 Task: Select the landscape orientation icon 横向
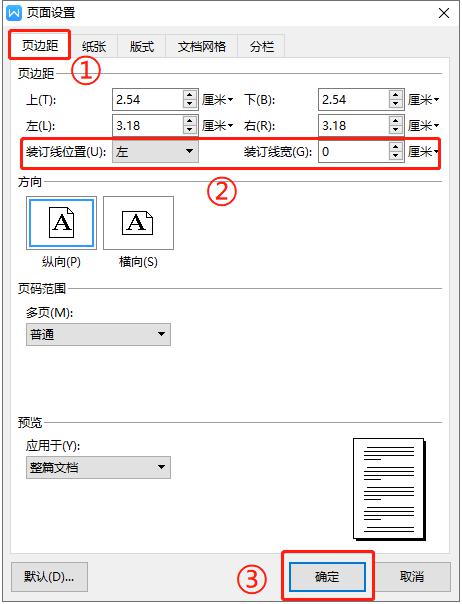tap(138, 223)
